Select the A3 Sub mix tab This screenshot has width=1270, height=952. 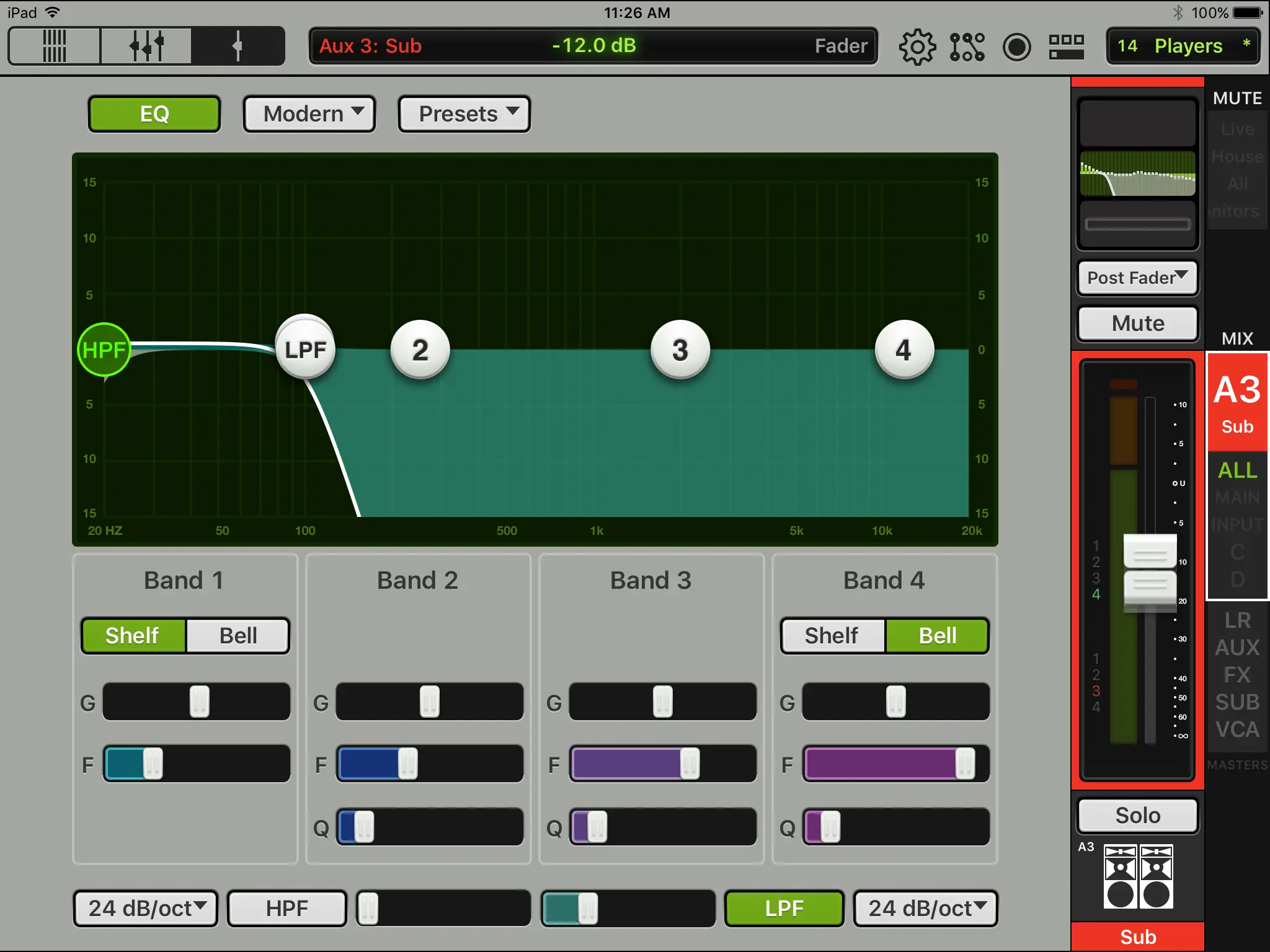tap(1237, 403)
